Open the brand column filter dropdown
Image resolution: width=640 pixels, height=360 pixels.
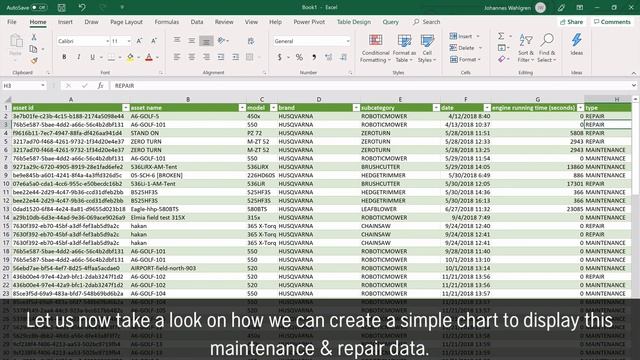pos(356,108)
